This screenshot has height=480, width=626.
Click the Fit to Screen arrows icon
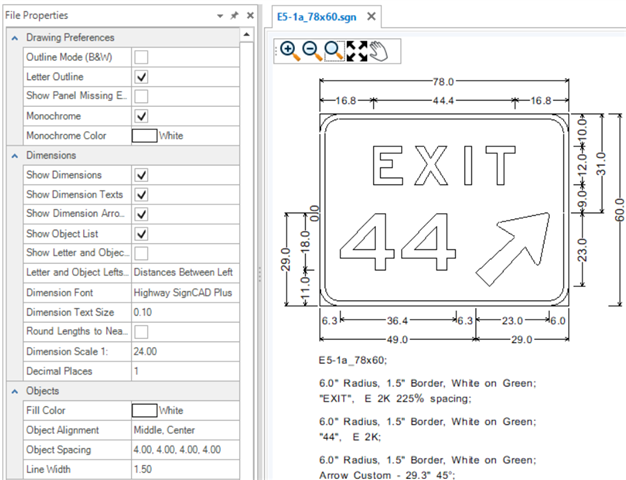(357, 51)
